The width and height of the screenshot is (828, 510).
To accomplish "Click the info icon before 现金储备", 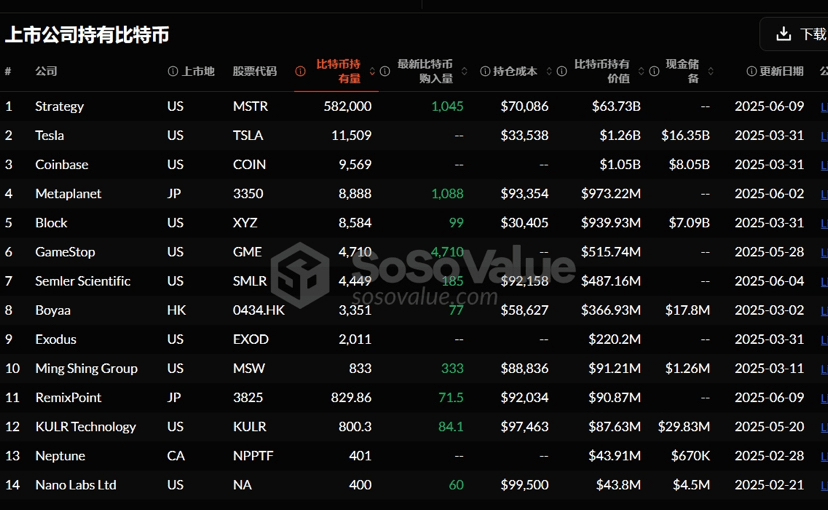I will [654, 71].
